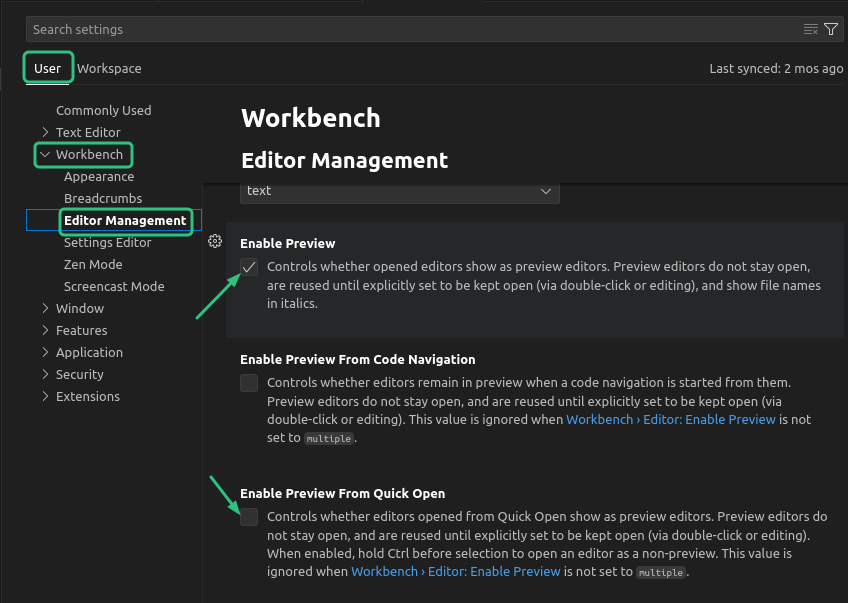The height and width of the screenshot is (603, 848).
Task: Click the Workbench page heading
Action: pyautogui.click(x=311, y=118)
